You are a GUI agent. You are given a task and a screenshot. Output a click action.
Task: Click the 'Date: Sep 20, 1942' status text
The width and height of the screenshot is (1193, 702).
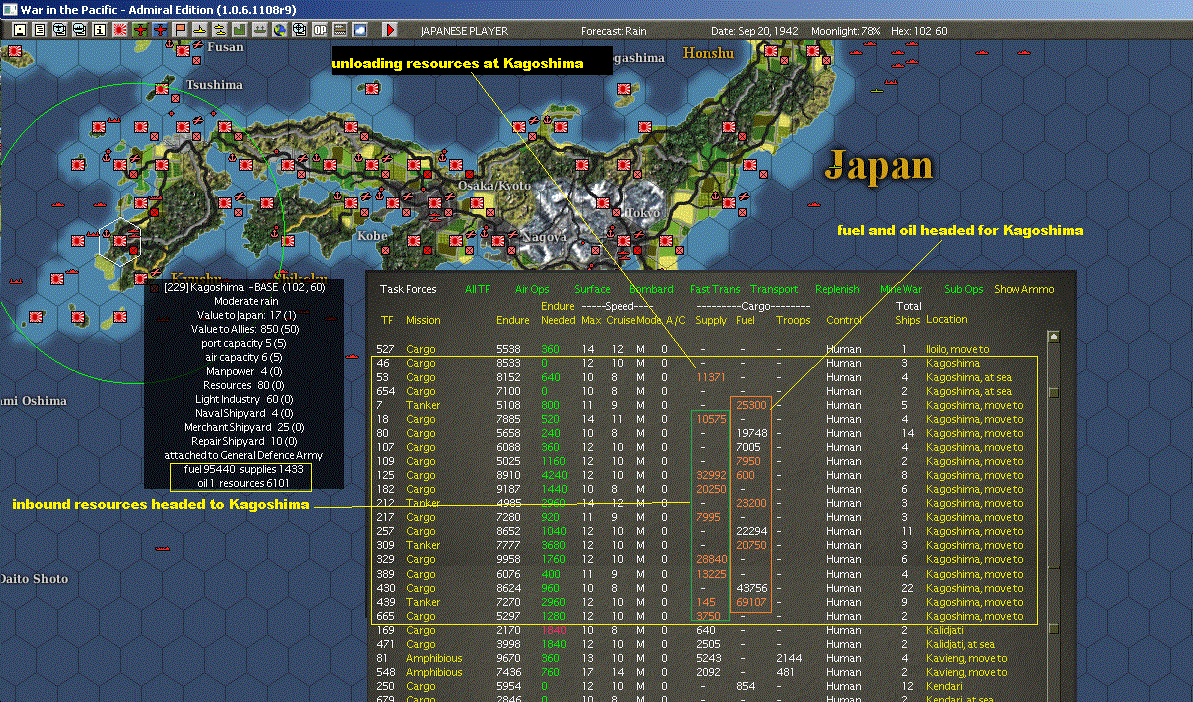[755, 31]
